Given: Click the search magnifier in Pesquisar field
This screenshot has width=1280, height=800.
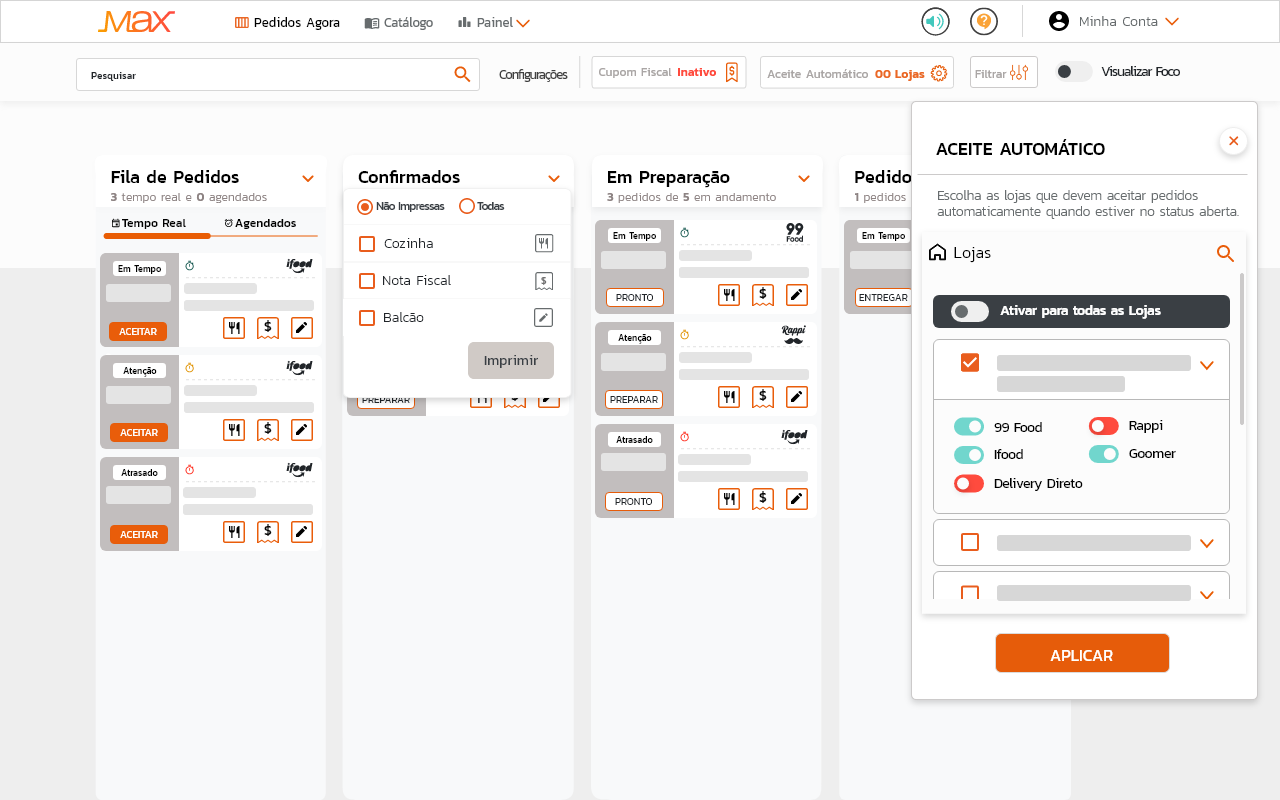Looking at the screenshot, I should pyautogui.click(x=462, y=74).
